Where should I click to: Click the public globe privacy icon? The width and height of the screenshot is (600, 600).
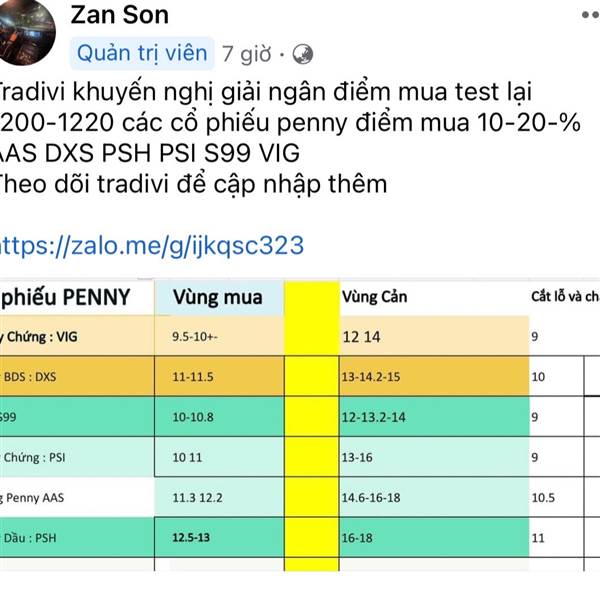[303, 54]
